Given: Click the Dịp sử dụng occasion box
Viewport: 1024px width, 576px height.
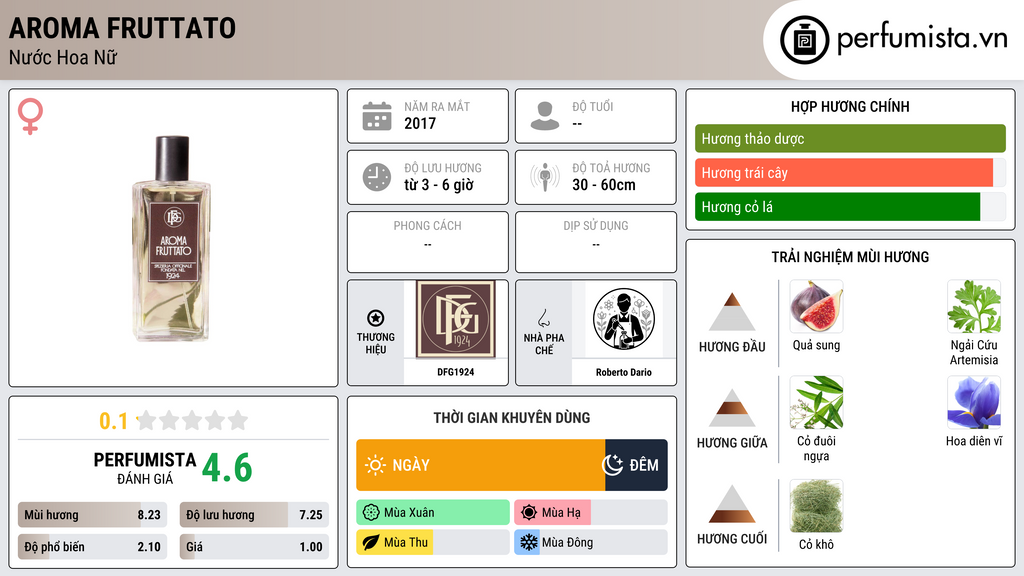Looking at the screenshot, I should (x=596, y=242).
